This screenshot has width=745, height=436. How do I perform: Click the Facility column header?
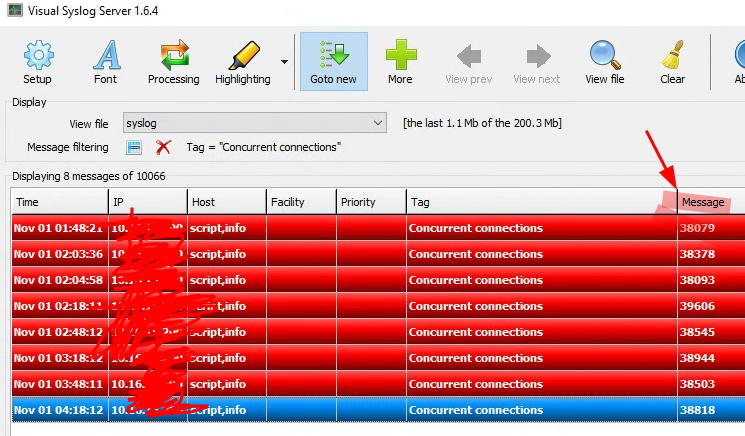point(300,202)
